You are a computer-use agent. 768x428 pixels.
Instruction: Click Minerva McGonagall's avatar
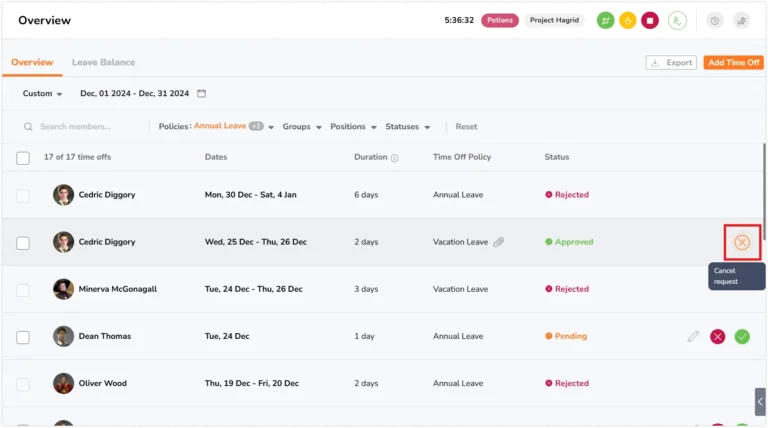point(63,289)
